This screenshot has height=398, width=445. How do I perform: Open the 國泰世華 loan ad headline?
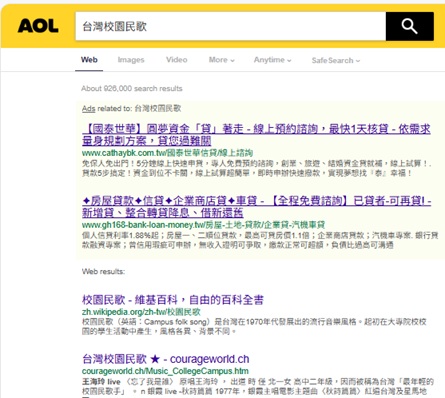point(256,135)
